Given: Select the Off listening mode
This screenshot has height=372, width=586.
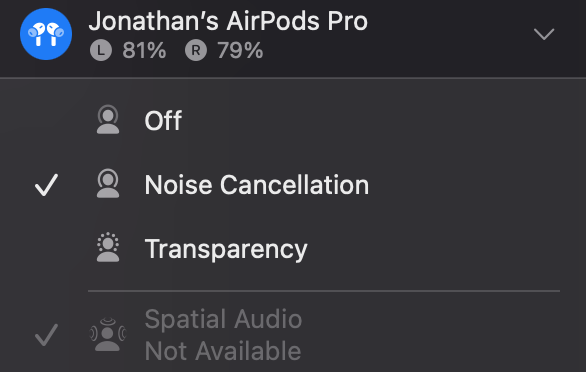Looking at the screenshot, I should [x=293, y=120].
